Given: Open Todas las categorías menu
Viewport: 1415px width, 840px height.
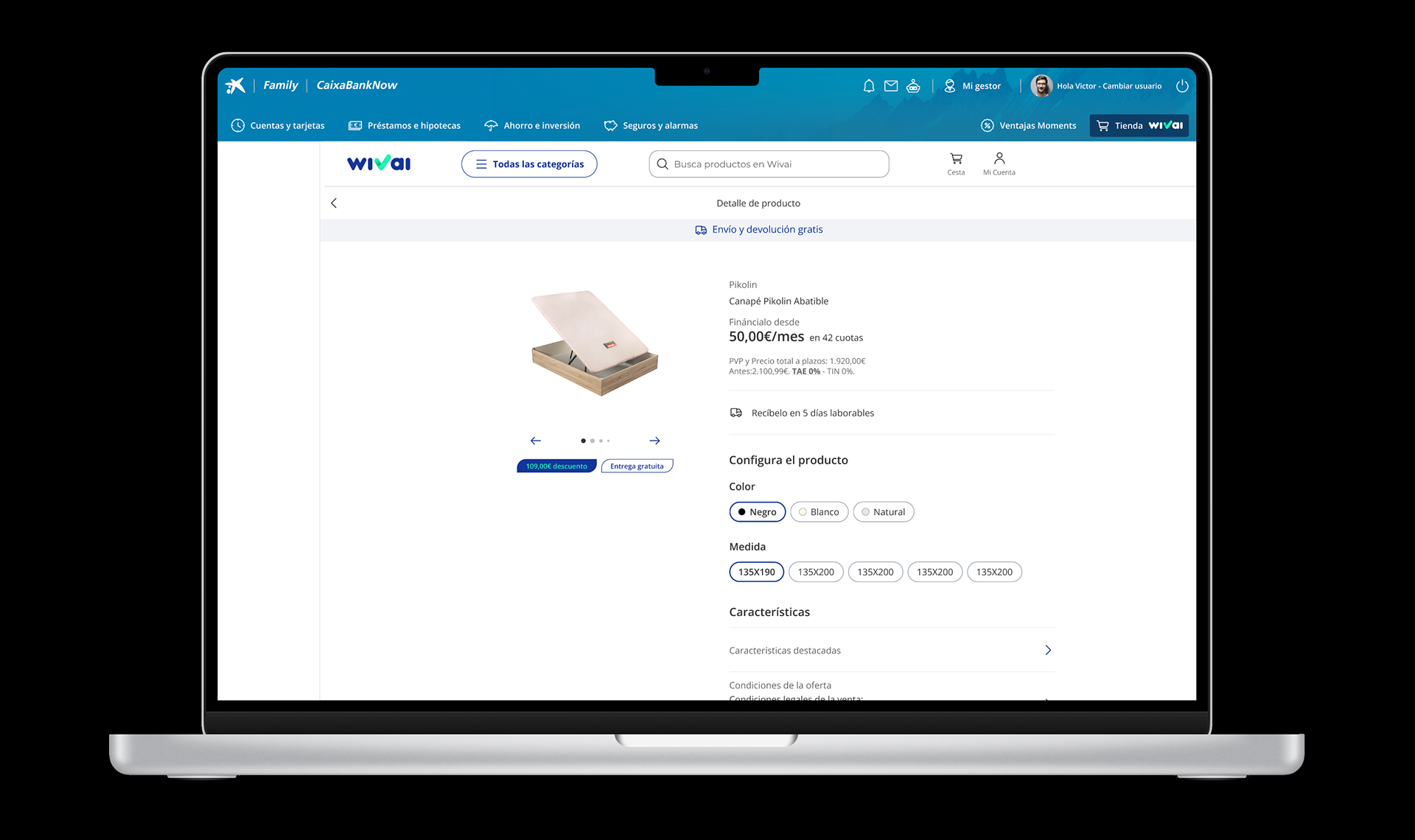Looking at the screenshot, I should click(x=529, y=164).
